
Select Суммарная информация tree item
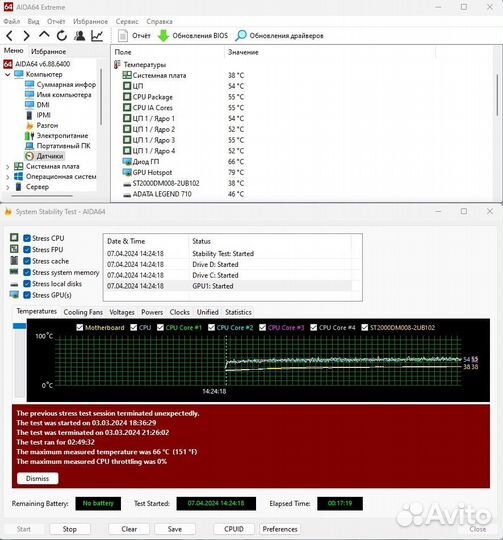[61, 84]
